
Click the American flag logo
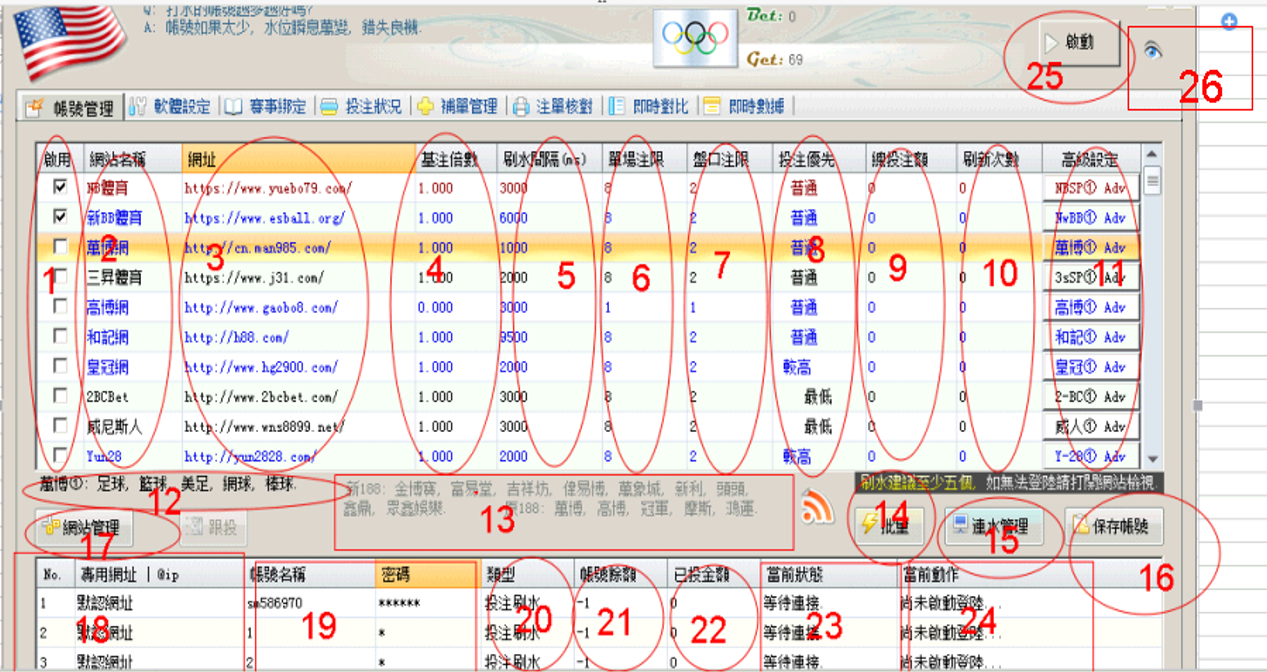[x=68, y=42]
